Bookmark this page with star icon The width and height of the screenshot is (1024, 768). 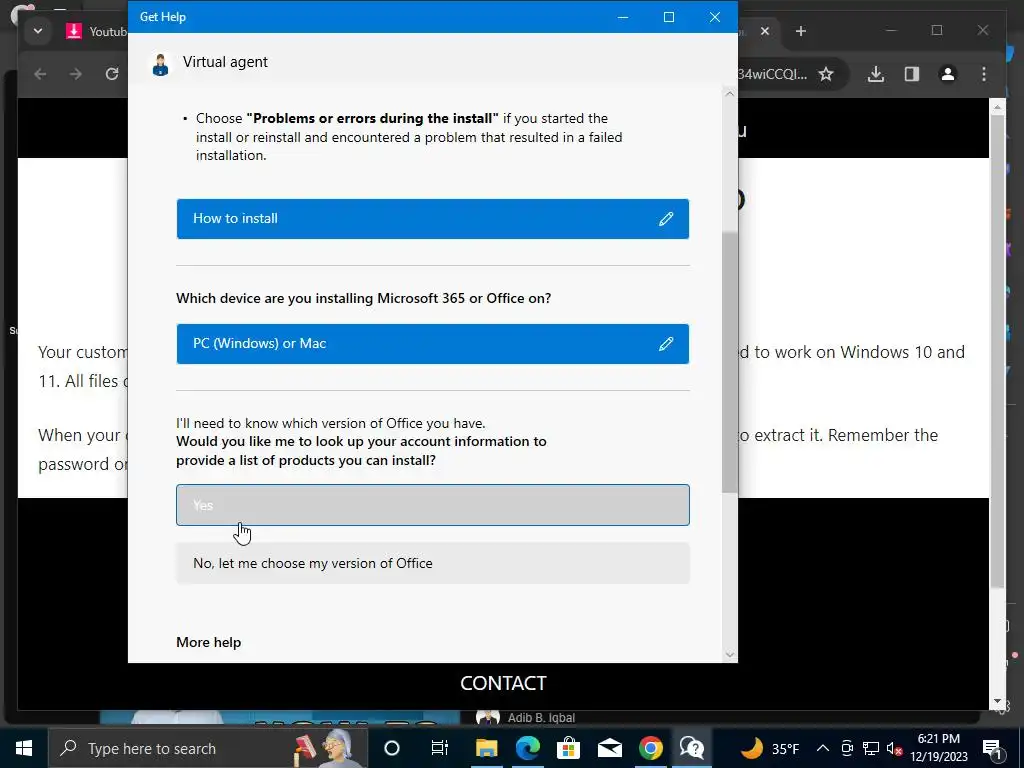(x=826, y=74)
